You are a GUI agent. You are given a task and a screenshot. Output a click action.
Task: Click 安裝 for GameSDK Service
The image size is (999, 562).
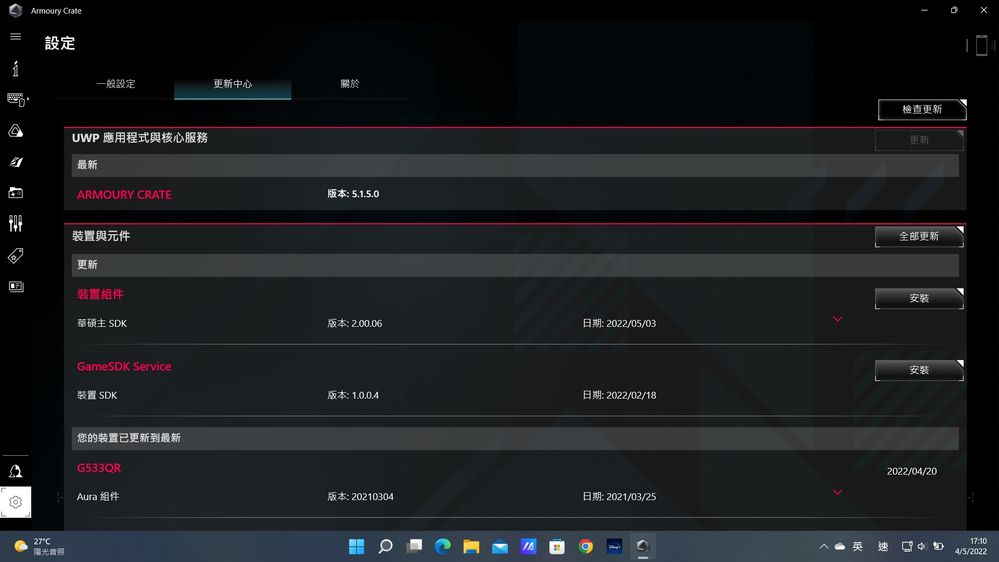click(x=919, y=370)
